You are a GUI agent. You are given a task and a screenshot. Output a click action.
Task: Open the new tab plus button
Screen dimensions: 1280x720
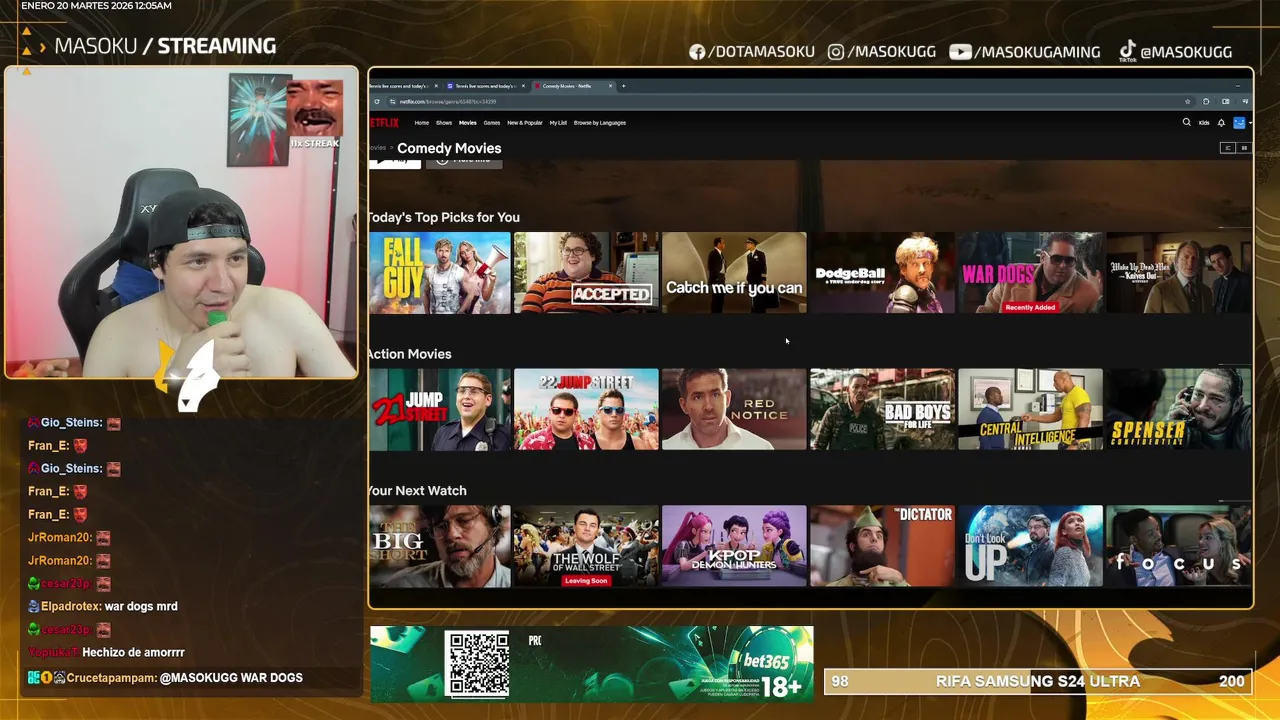[624, 86]
